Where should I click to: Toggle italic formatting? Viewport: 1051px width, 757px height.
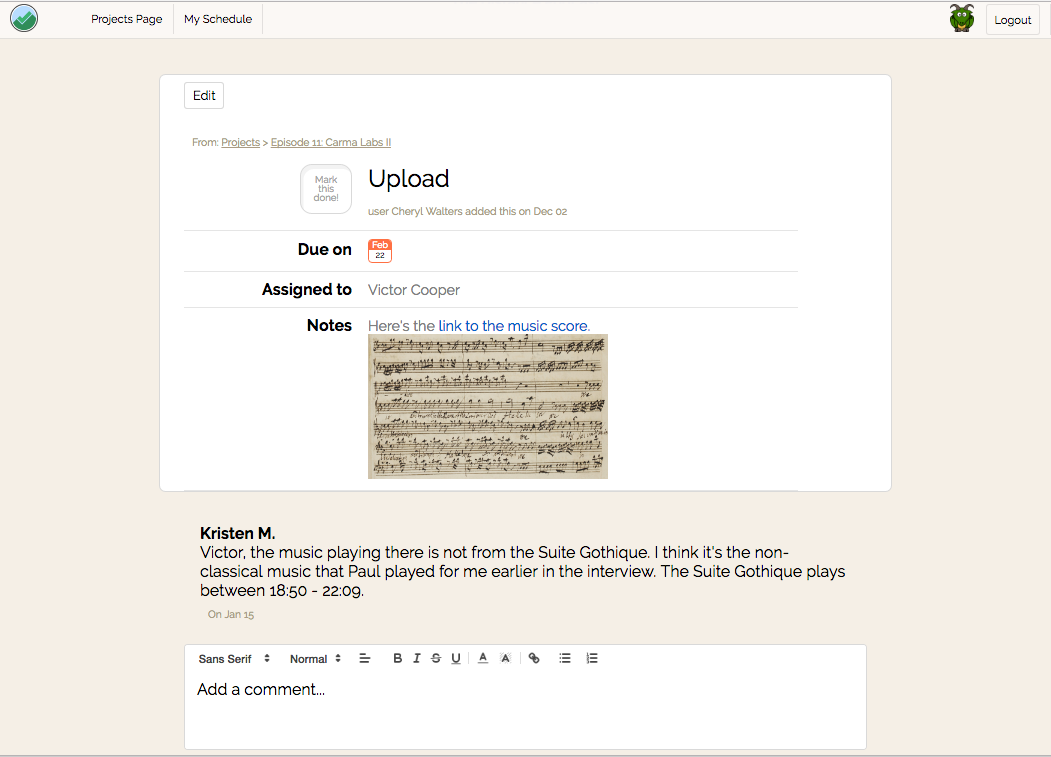coord(416,658)
